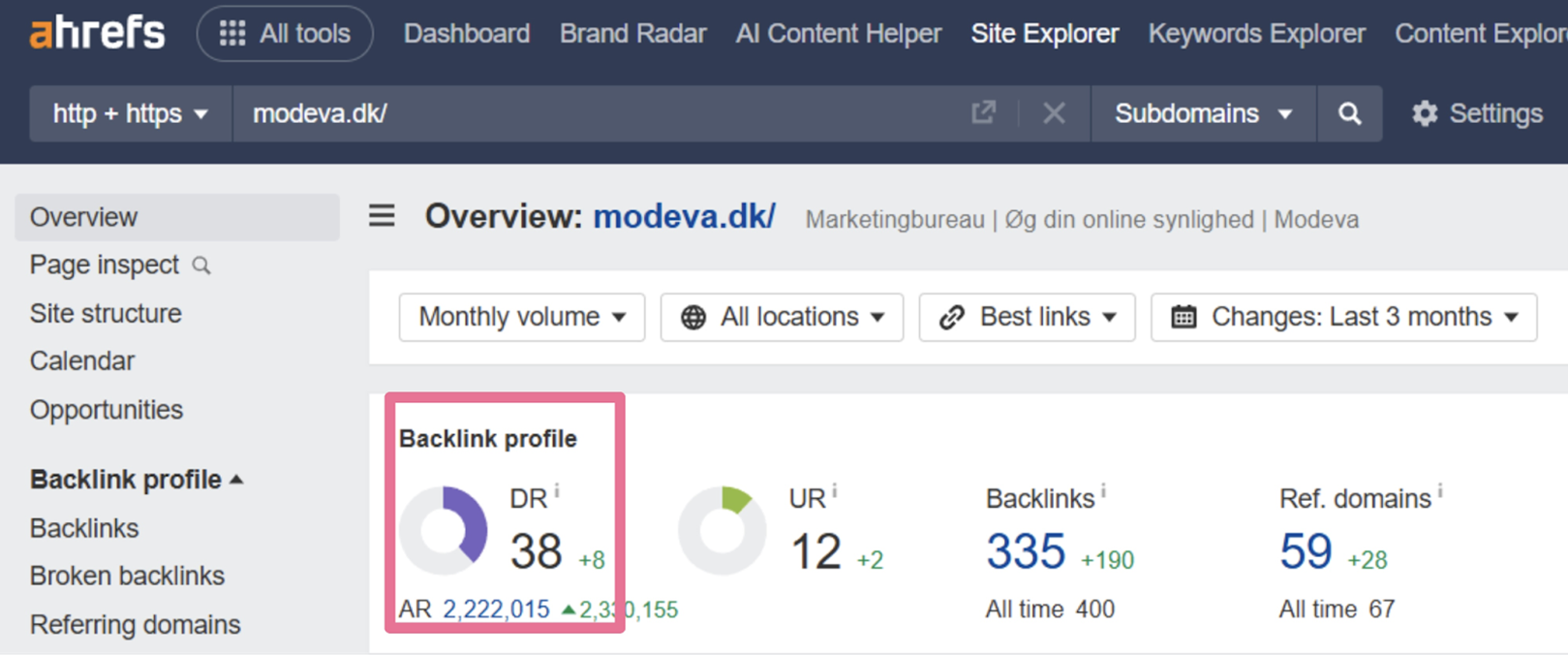Click the search magnifier button
This screenshot has height=655, width=1568.
click(1349, 113)
